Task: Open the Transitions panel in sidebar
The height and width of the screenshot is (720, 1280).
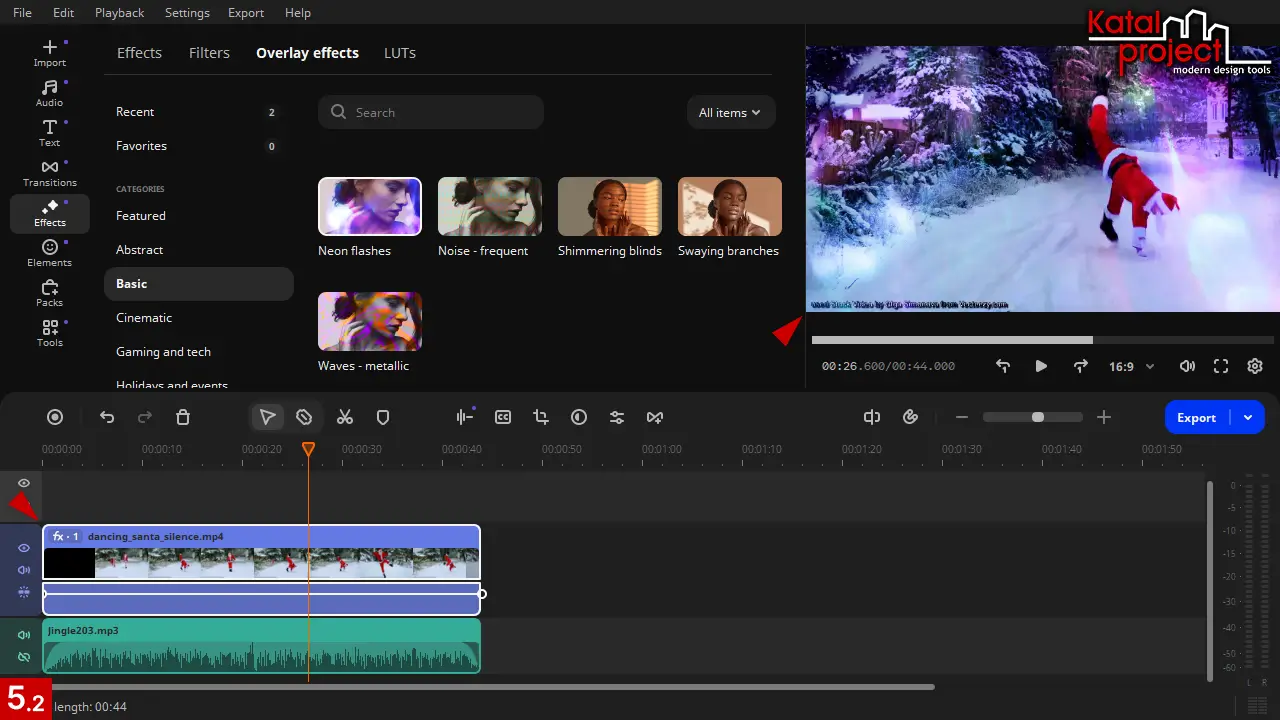Action: (x=49, y=173)
